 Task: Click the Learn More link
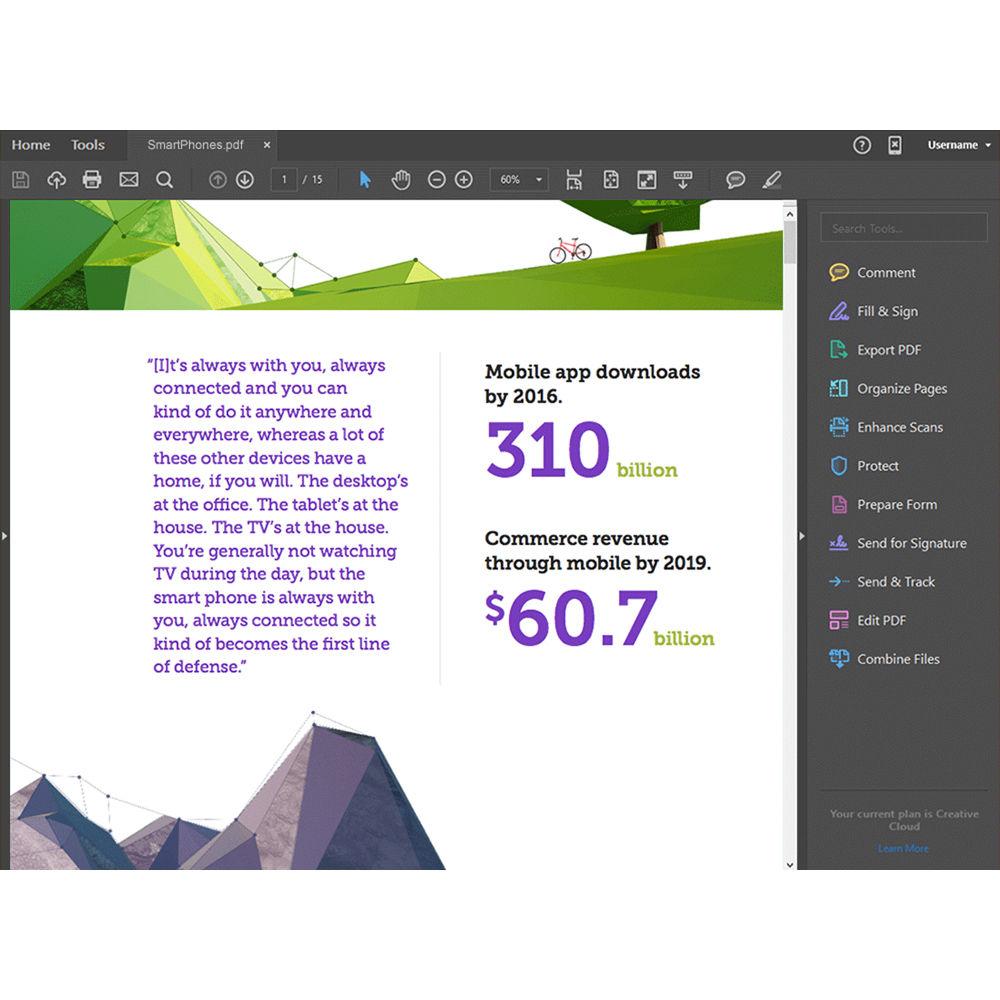pos(903,848)
